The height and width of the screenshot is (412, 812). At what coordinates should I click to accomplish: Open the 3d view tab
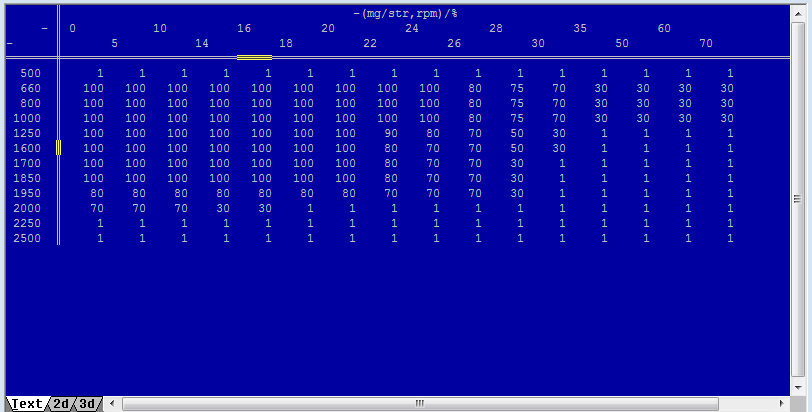[88, 404]
